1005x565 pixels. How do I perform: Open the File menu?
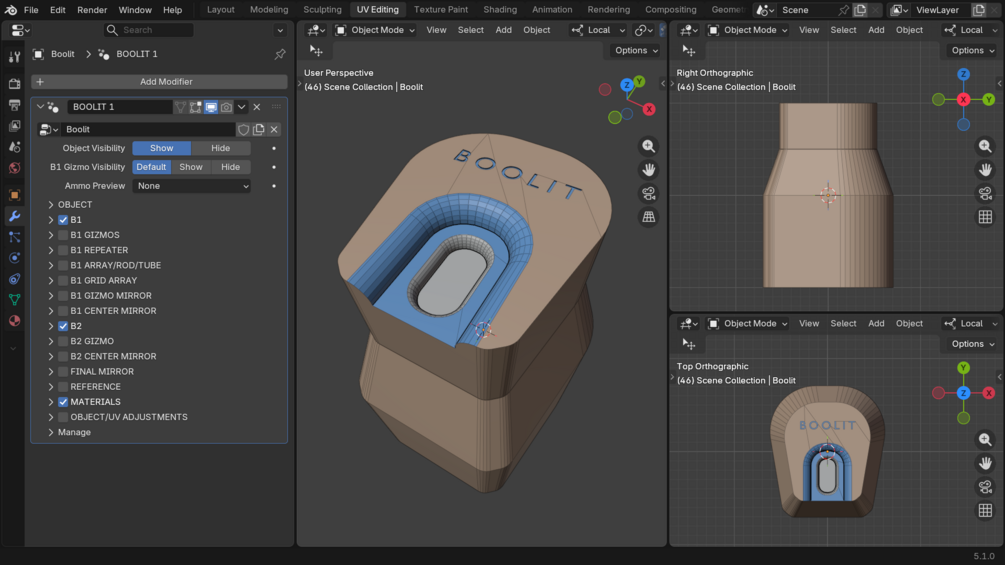click(x=31, y=10)
